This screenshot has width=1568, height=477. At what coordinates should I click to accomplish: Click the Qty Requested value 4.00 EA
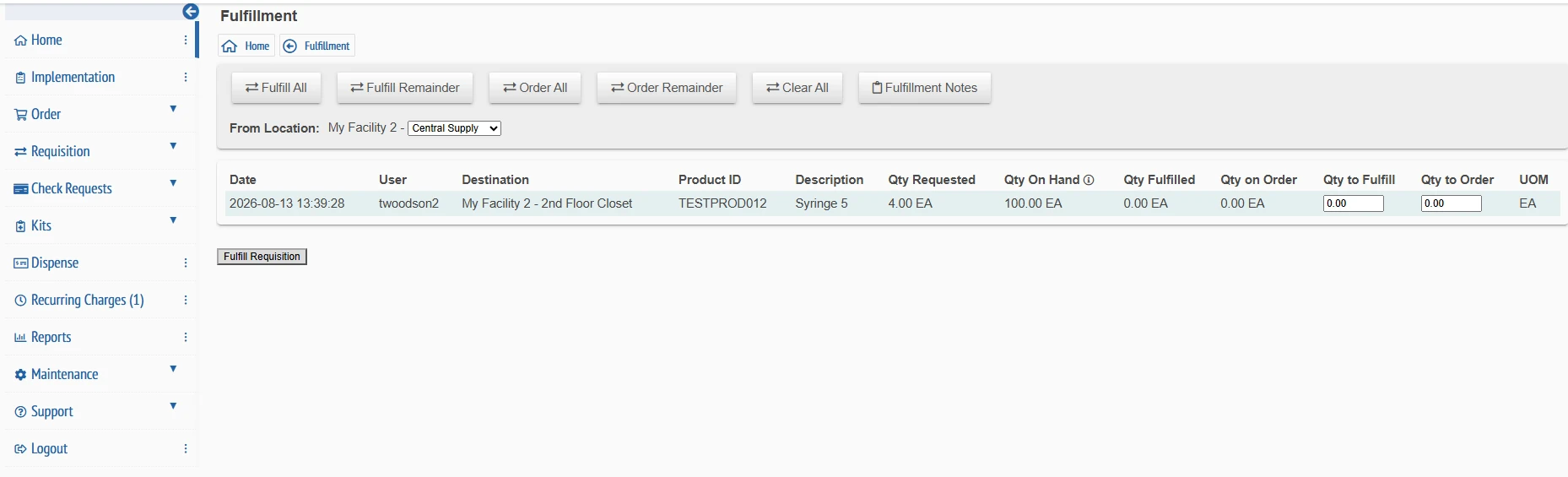[910, 203]
